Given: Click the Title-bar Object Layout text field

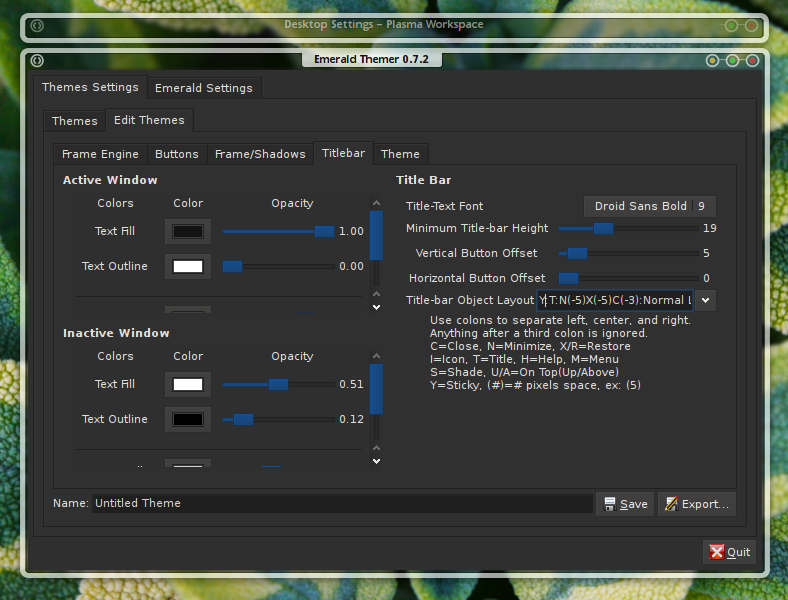Looking at the screenshot, I should point(615,301).
